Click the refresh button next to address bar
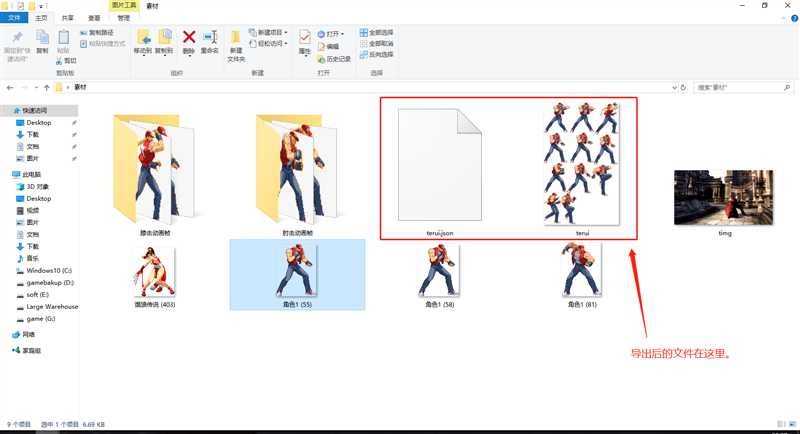 [683, 88]
